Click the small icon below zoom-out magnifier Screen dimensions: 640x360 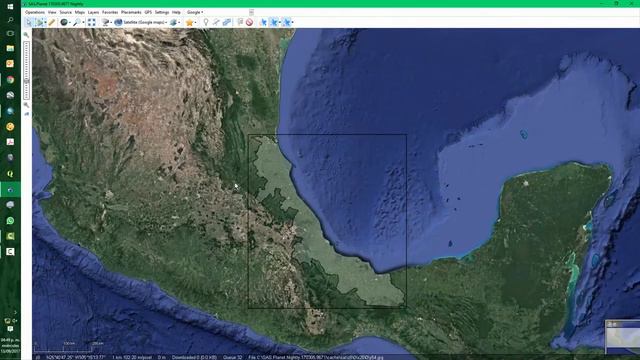[x=27, y=114]
